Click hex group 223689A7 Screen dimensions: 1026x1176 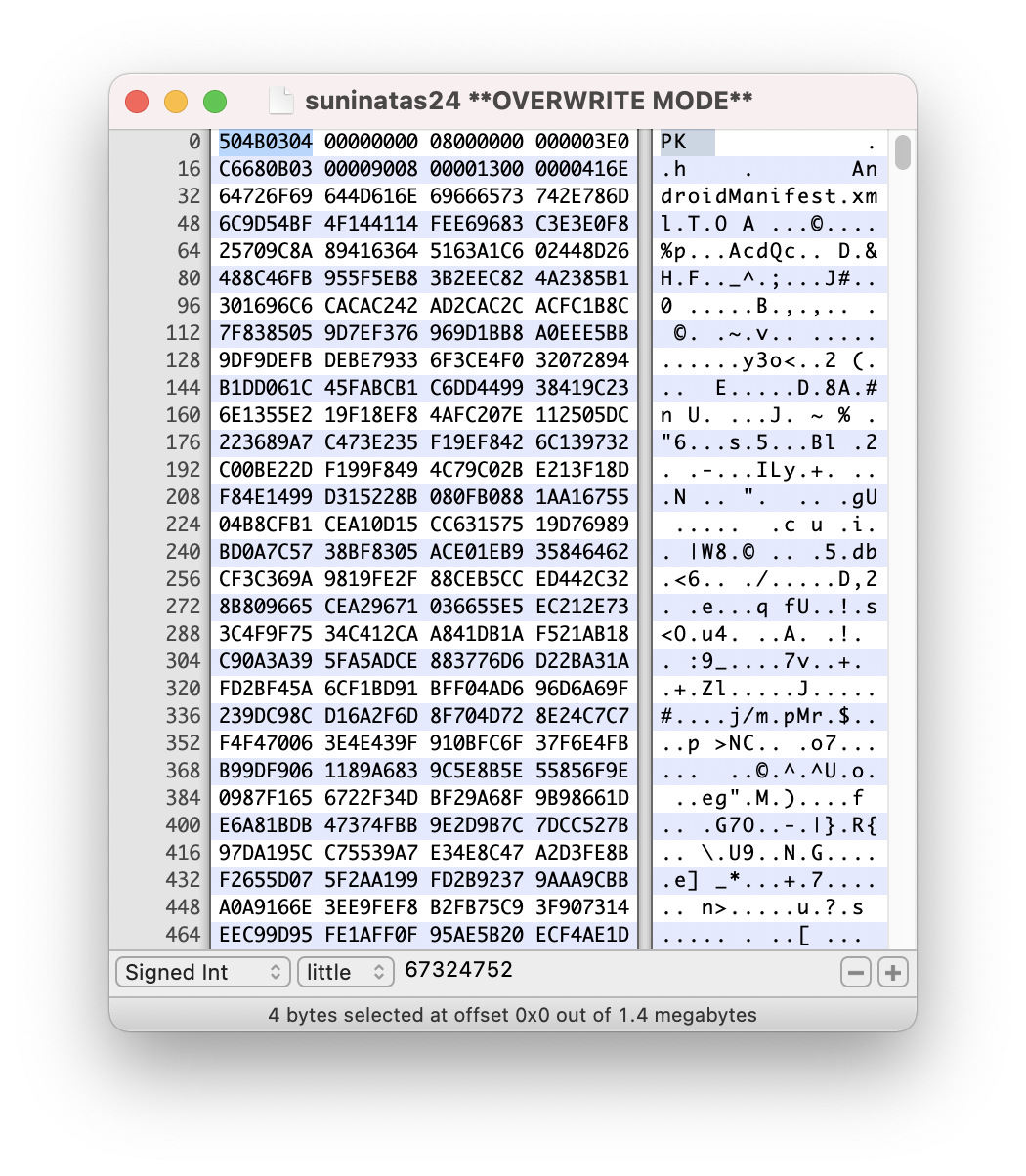266,442
